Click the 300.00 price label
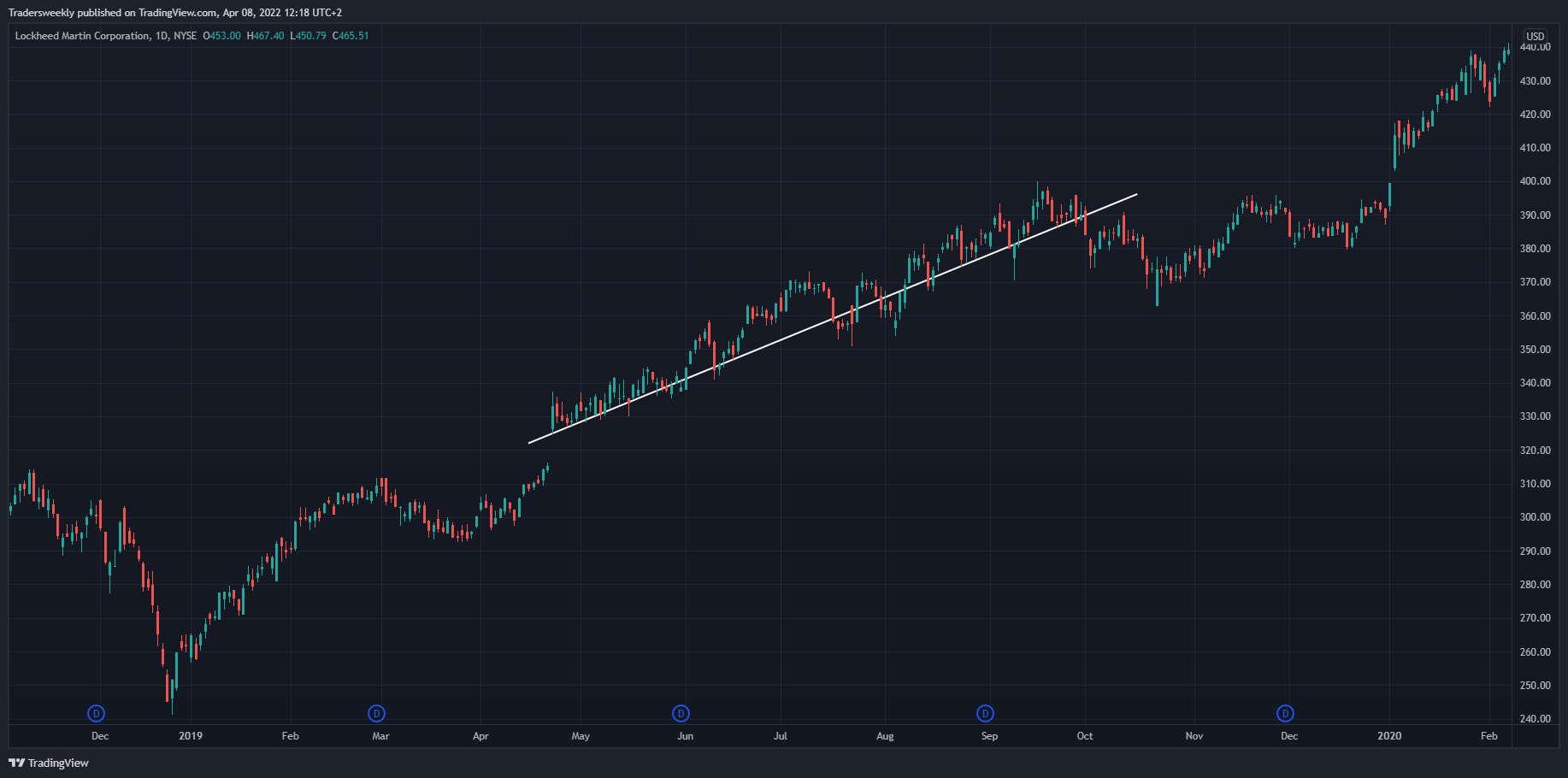Screen dimensions: 1568x778 (x=1536, y=517)
